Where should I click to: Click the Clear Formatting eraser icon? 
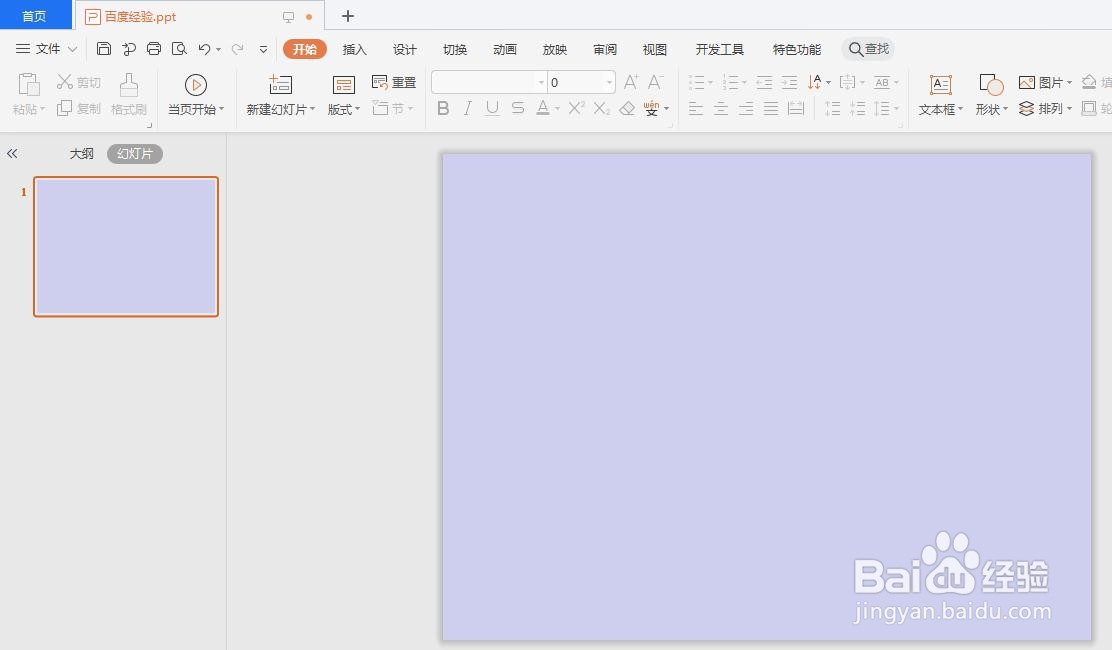tap(627, 108)
